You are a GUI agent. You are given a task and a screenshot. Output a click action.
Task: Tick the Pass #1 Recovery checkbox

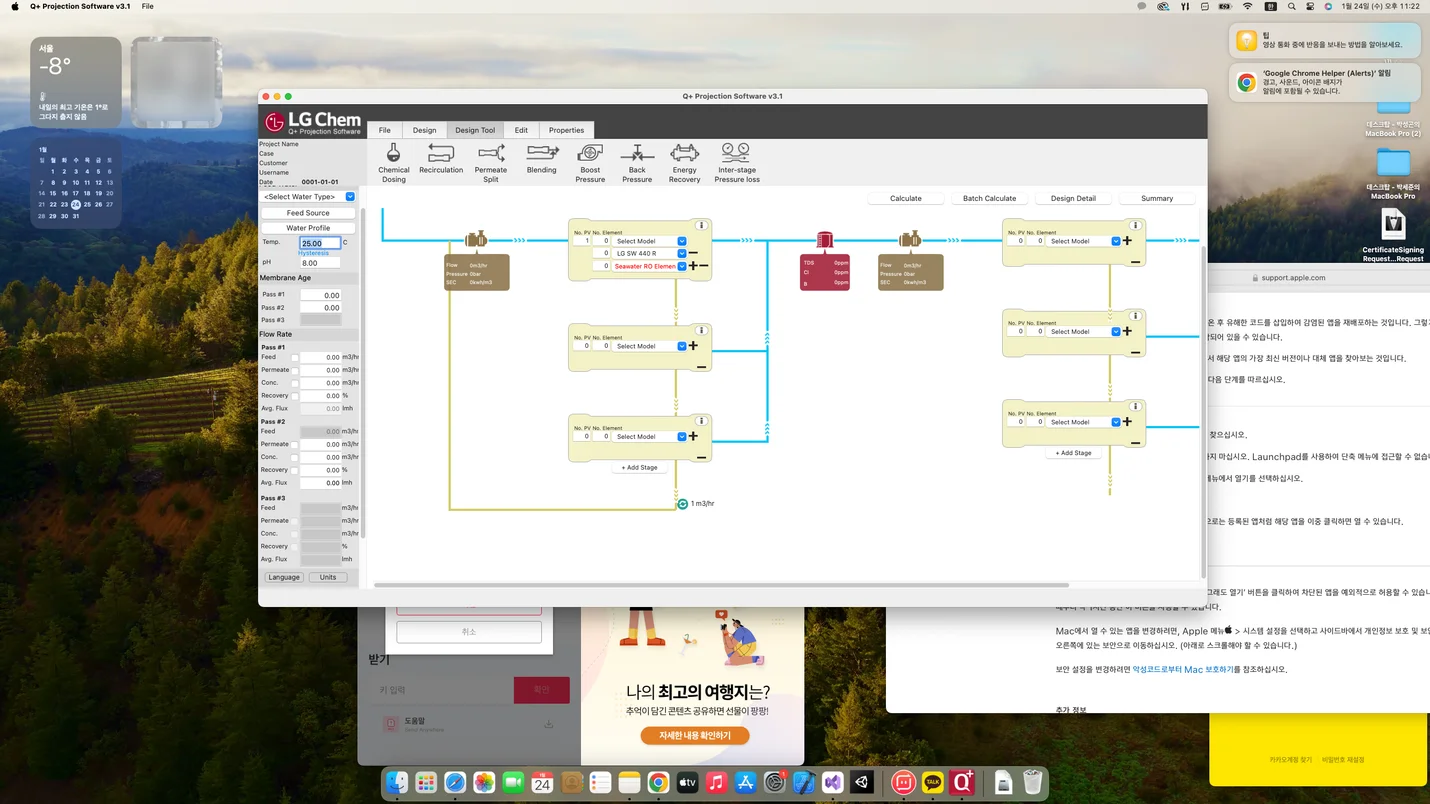(294, 396)
